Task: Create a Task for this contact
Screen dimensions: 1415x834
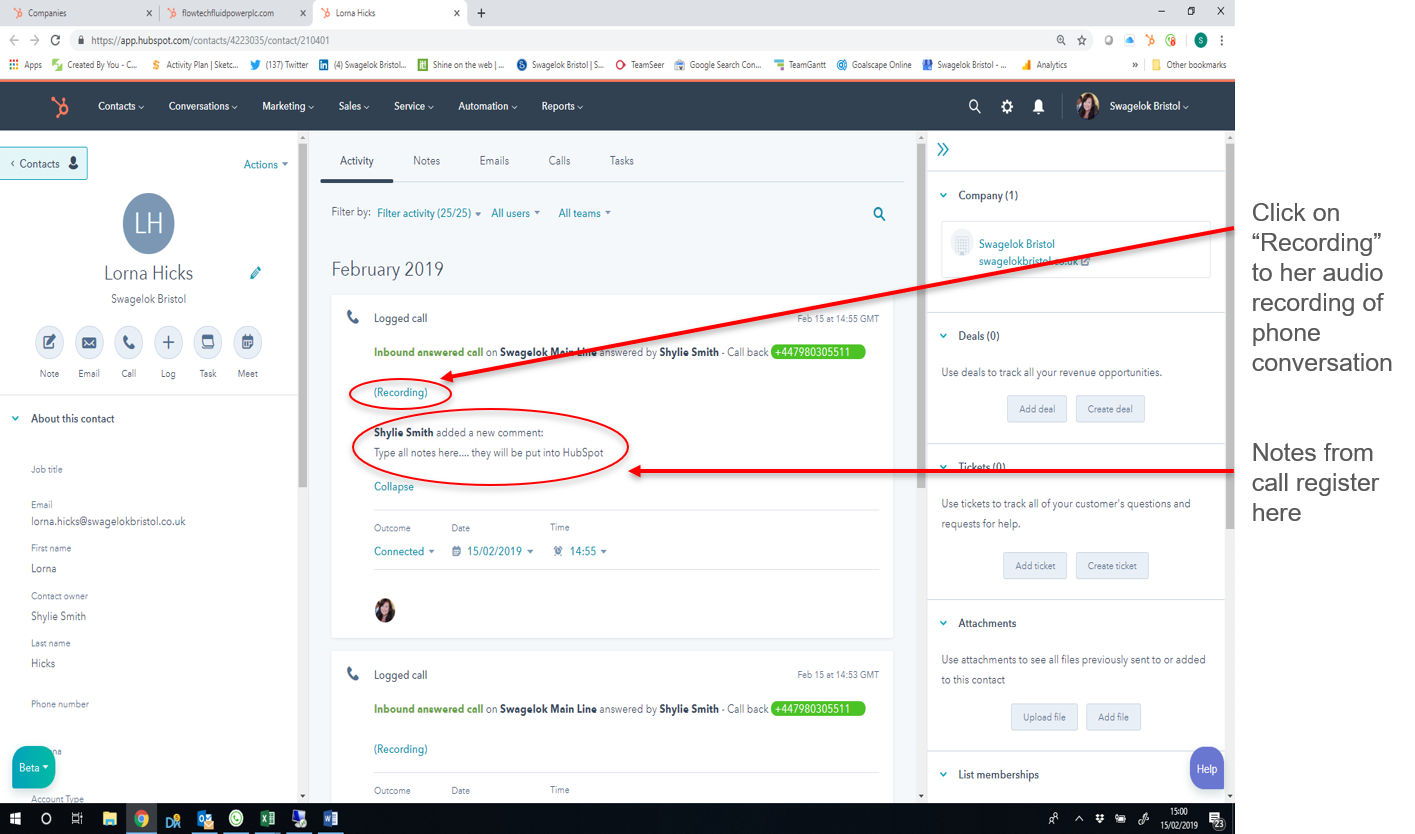Action: coord(208,342)
